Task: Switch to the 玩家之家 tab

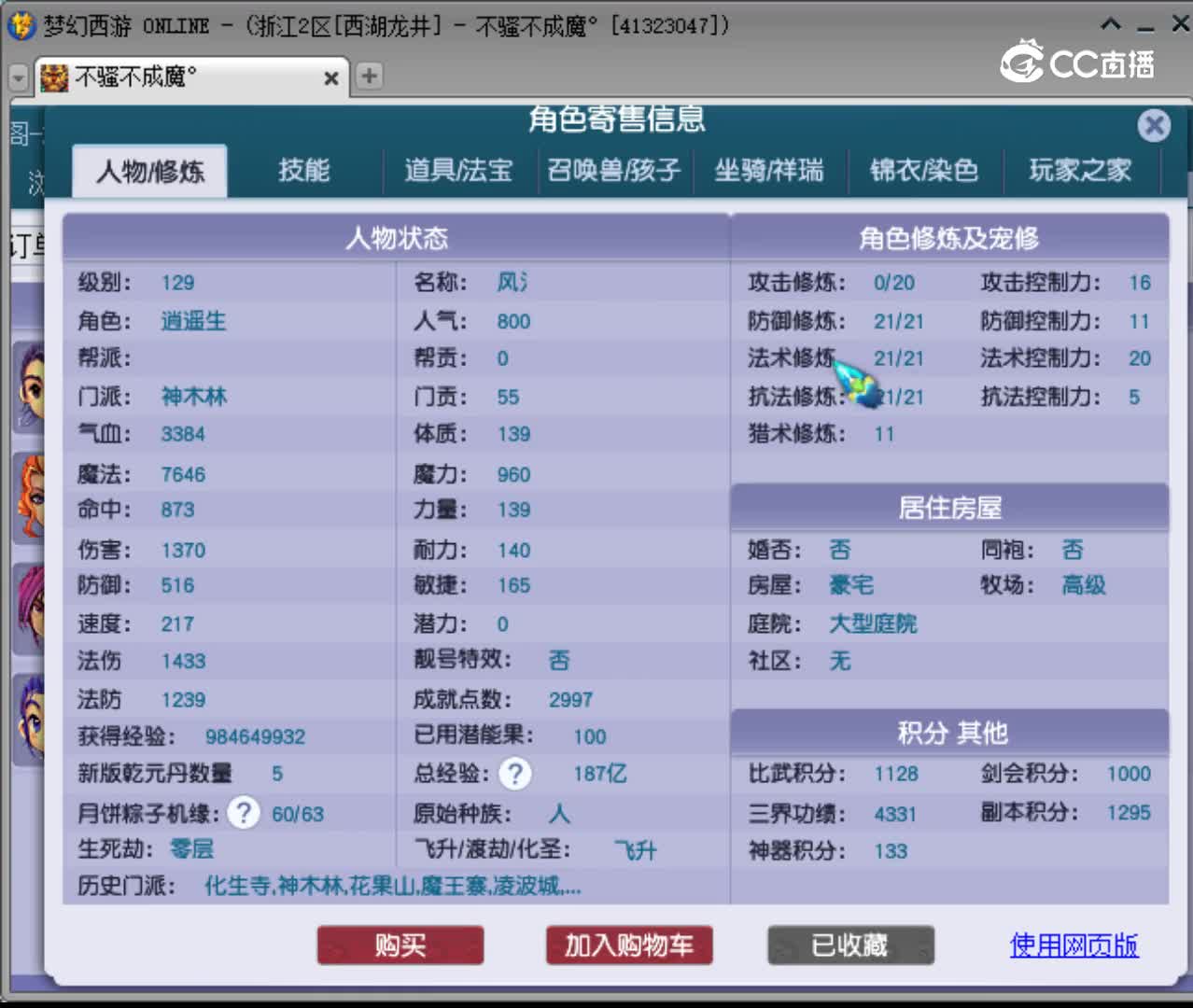Action: (x=1080, y=170)
